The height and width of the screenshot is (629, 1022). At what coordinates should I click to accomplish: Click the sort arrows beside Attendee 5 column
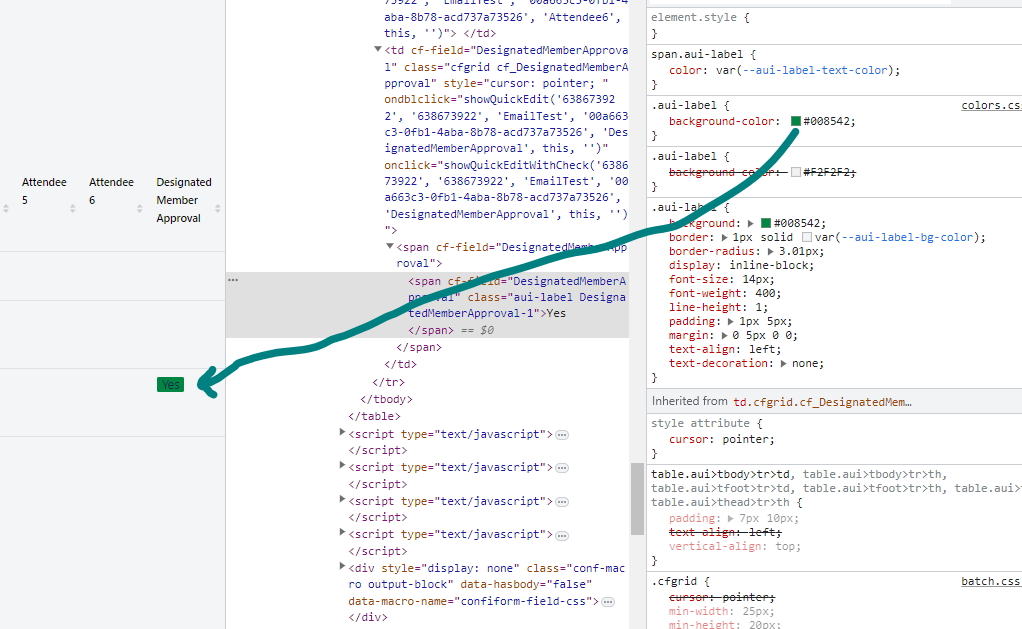tap(73, 208)
